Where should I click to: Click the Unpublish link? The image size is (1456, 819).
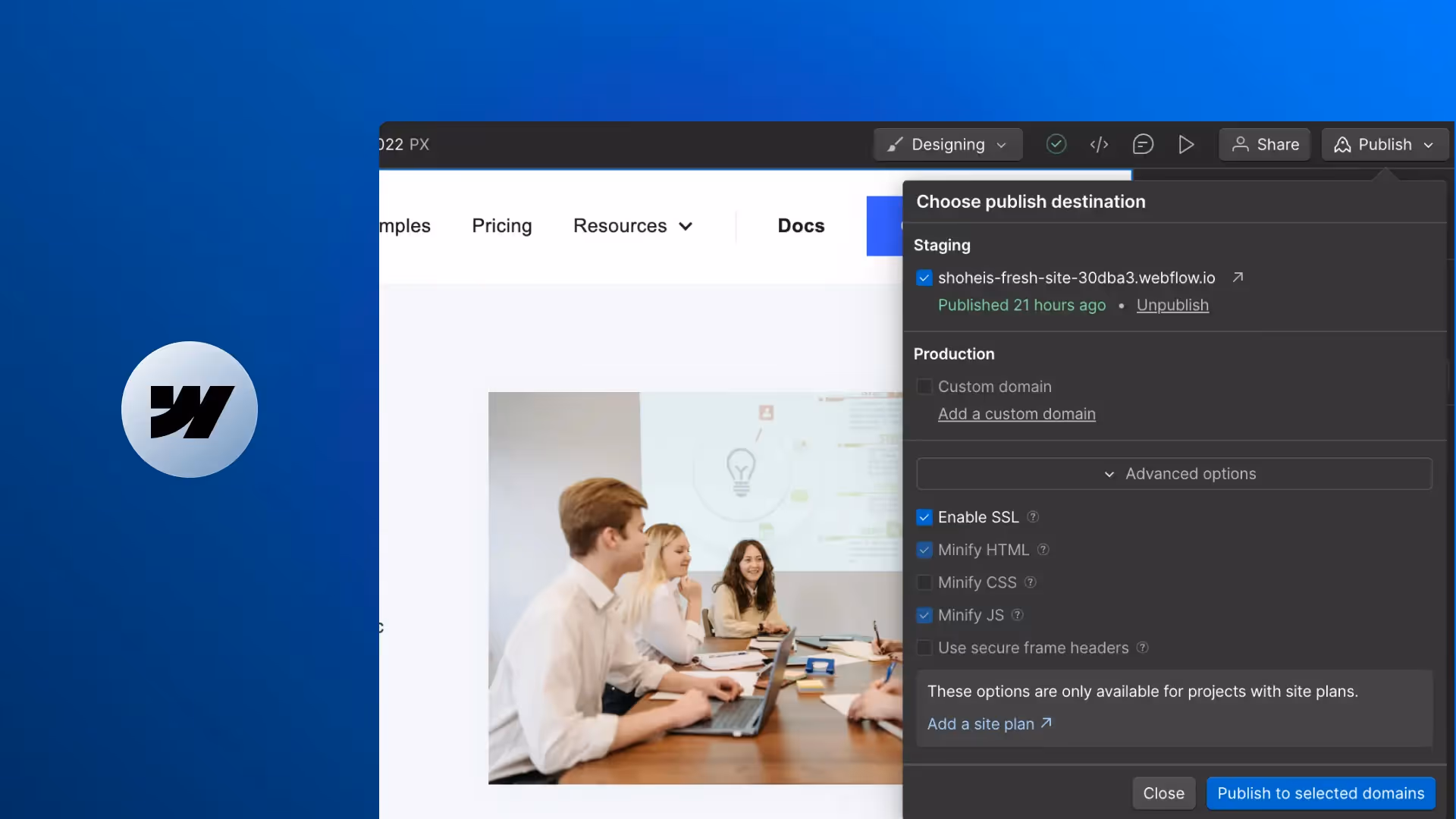coord(1172,305)
